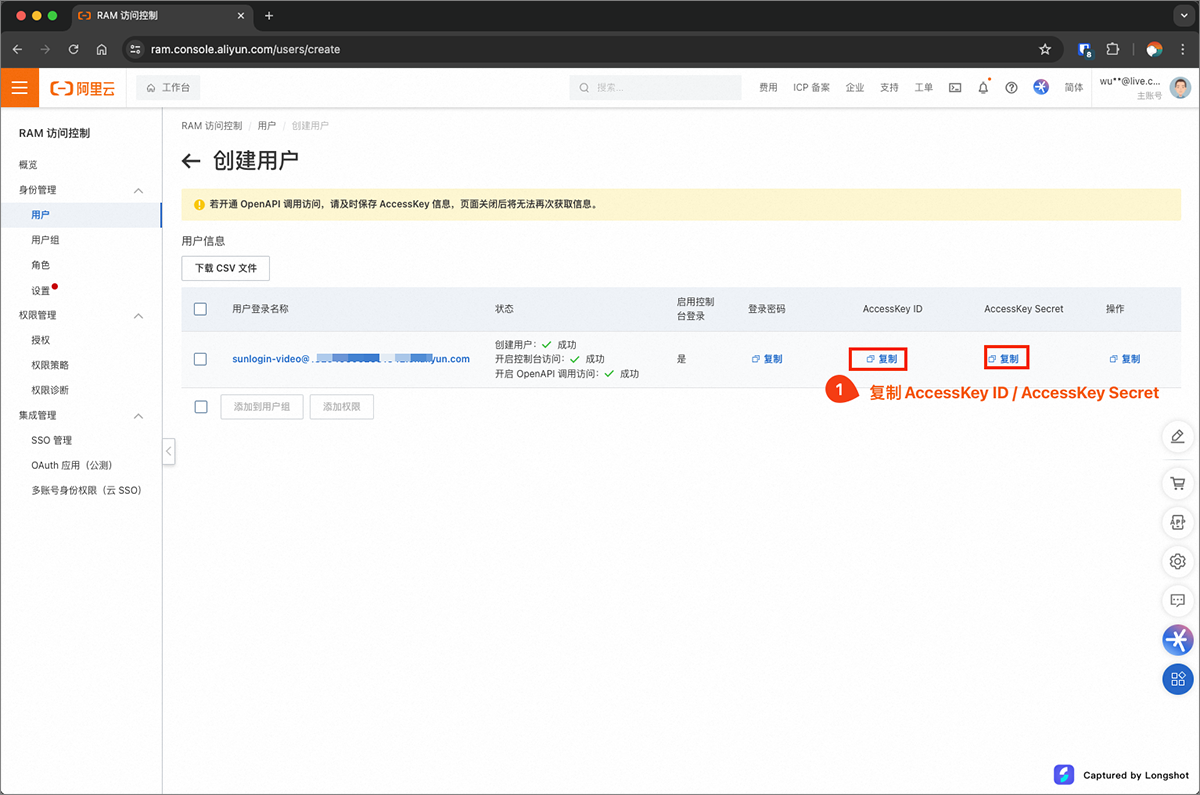Click the floating edit pencil icon
The image size is (1200, 795).
(1177, 436)
